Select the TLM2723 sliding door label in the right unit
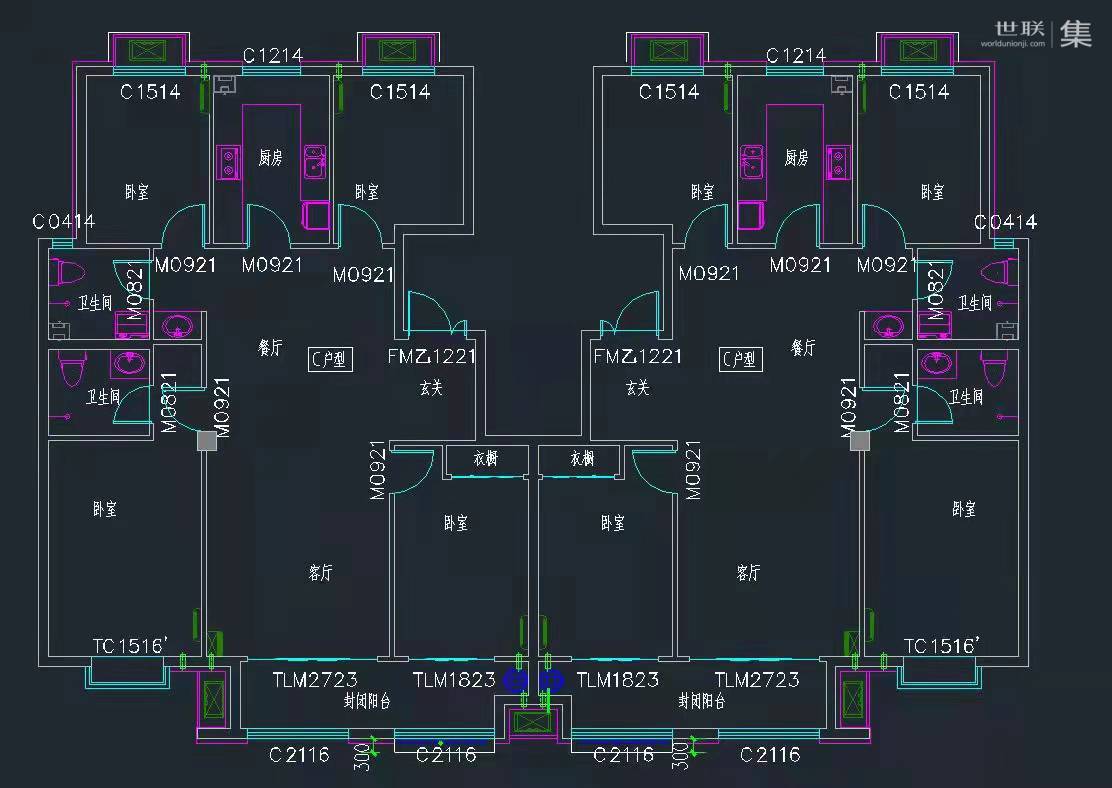The image size is (1112, 788). [756, 680]
